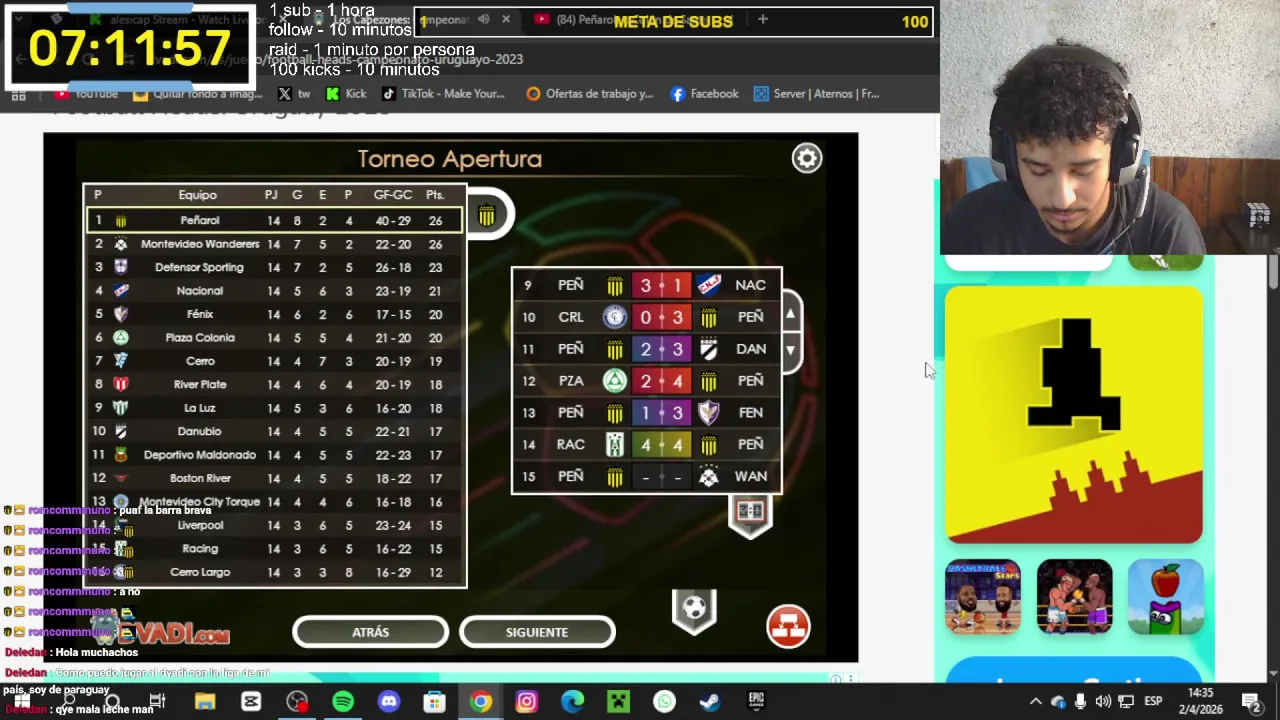1280x720 pixels.
Task: Click the Nacional team name in standings
Action: [200, 291]
